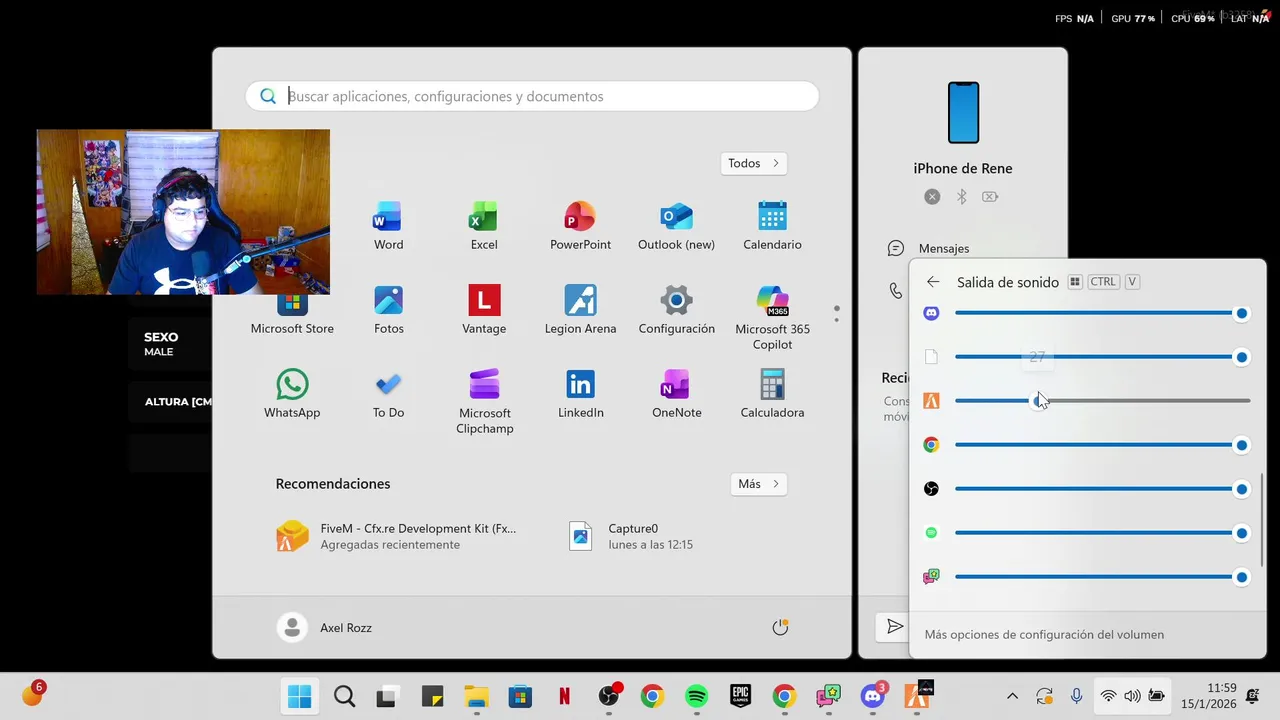This screenshot has height=720, width=1280.
Task: Click FiveM volume slider track in mixer
Action: [1102, 401]
